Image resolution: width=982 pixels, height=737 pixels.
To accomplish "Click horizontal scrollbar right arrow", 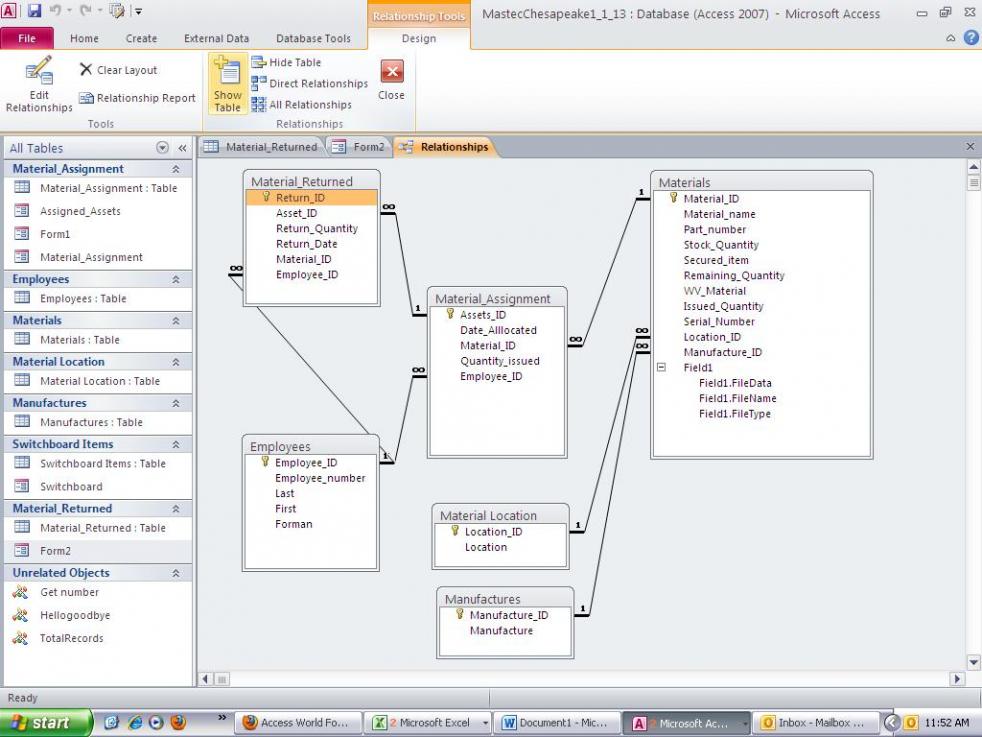I will coord(956,678).
